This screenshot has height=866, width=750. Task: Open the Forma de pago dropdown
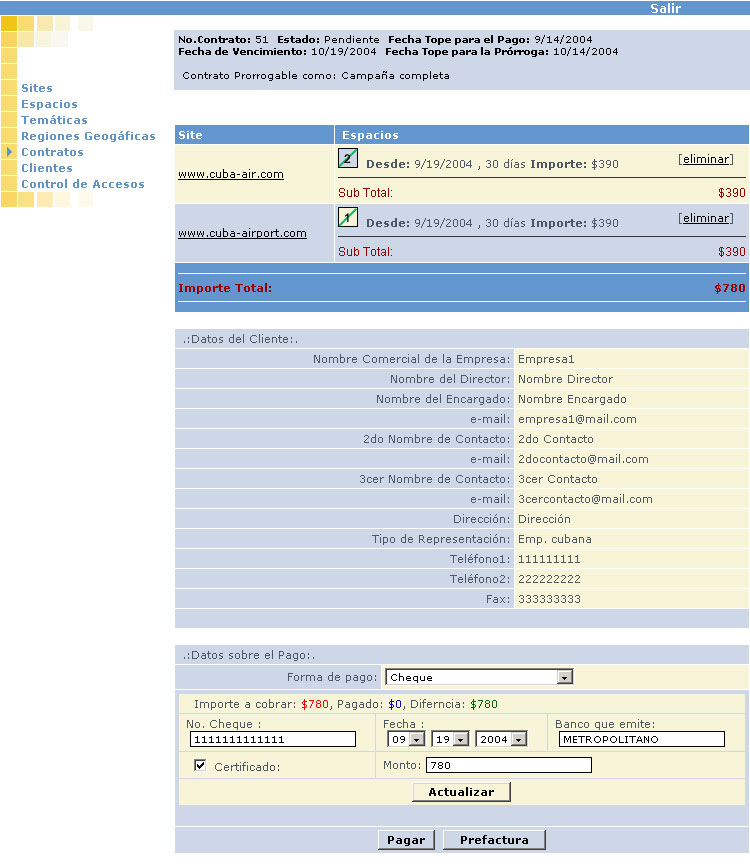point(479,677)
